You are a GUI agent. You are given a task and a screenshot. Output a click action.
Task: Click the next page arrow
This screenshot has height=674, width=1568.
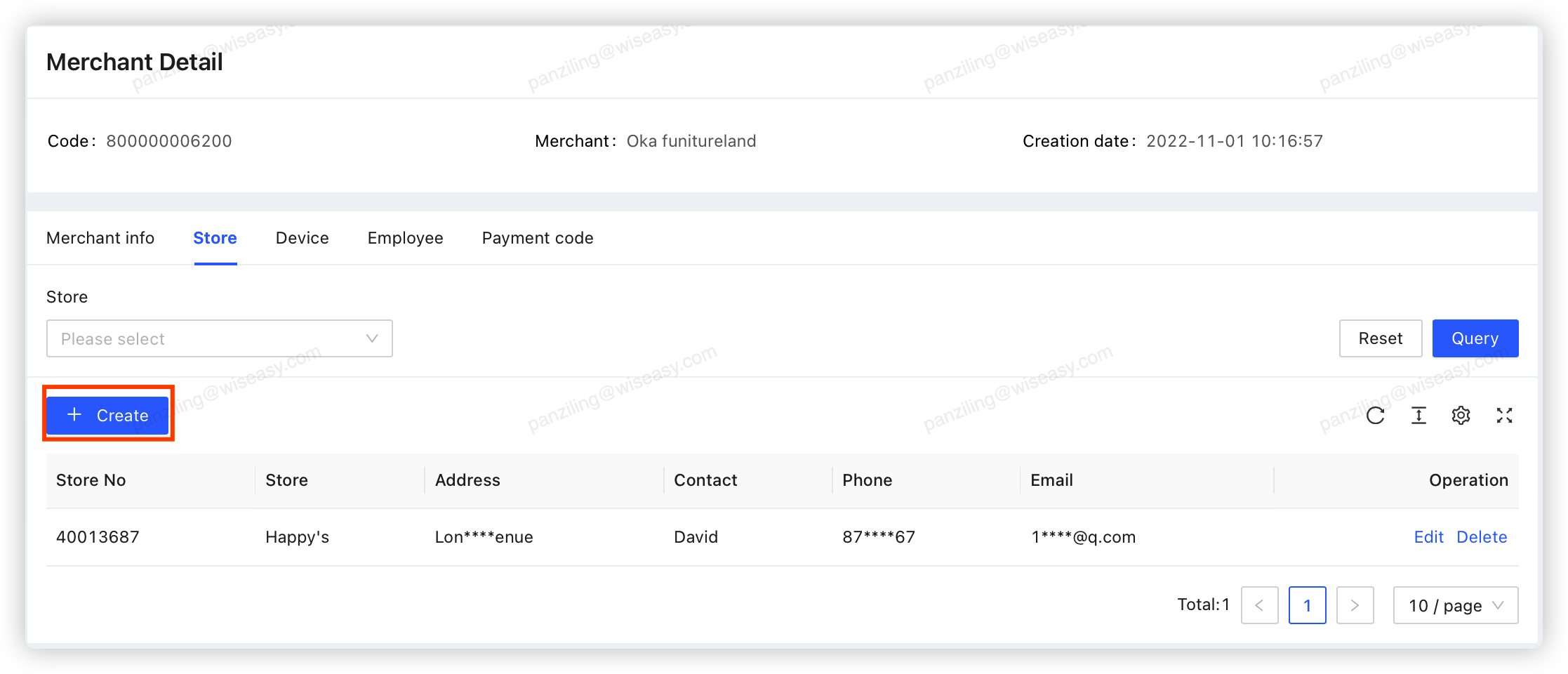click(x=1355, y=604)
